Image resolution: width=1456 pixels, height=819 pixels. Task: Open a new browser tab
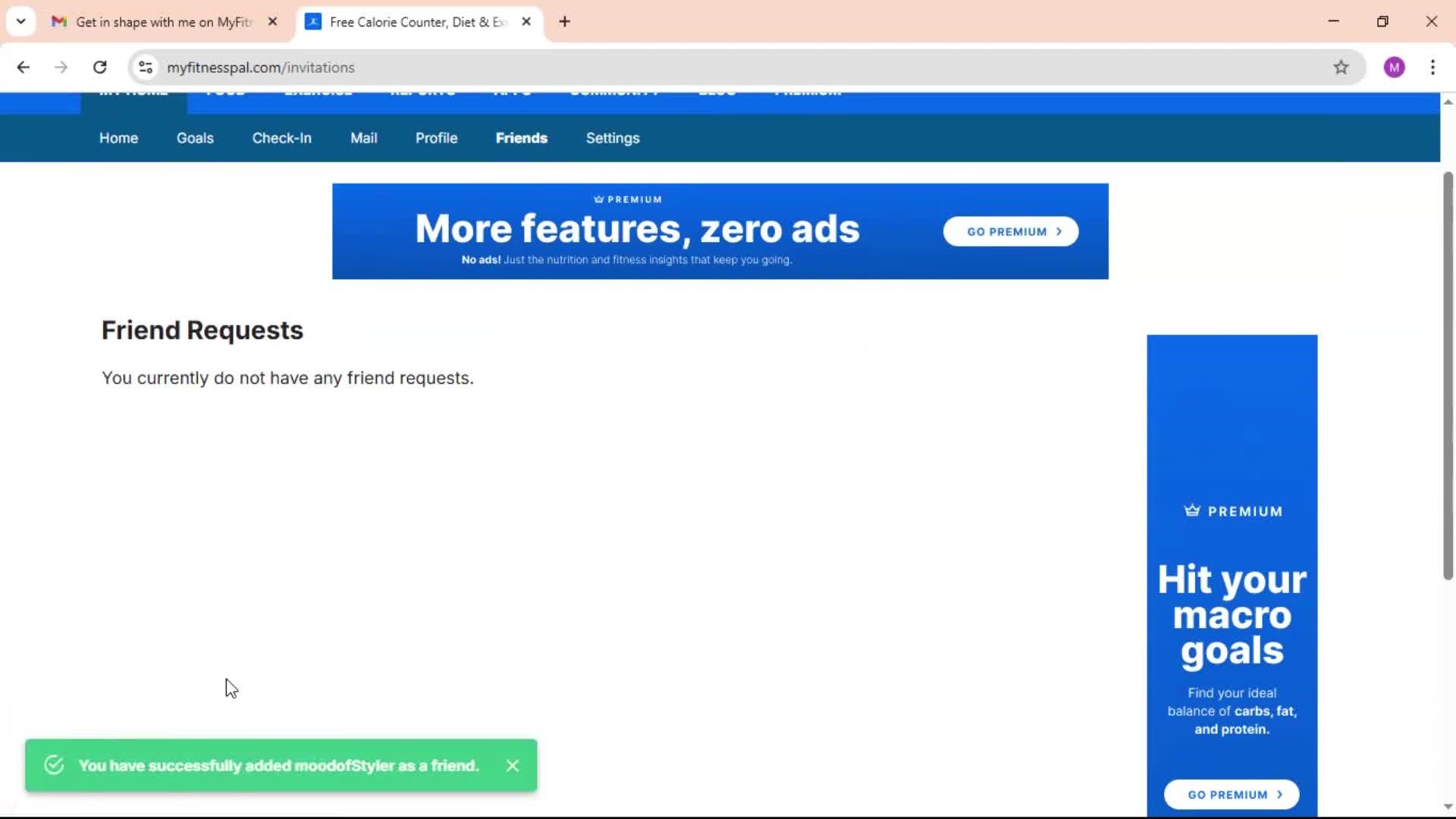[565, 22]
